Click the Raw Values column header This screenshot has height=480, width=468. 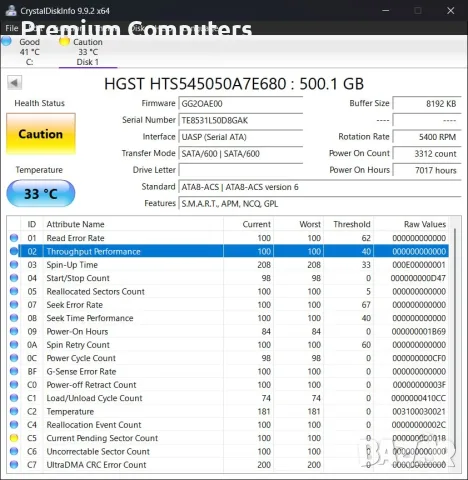411,224
